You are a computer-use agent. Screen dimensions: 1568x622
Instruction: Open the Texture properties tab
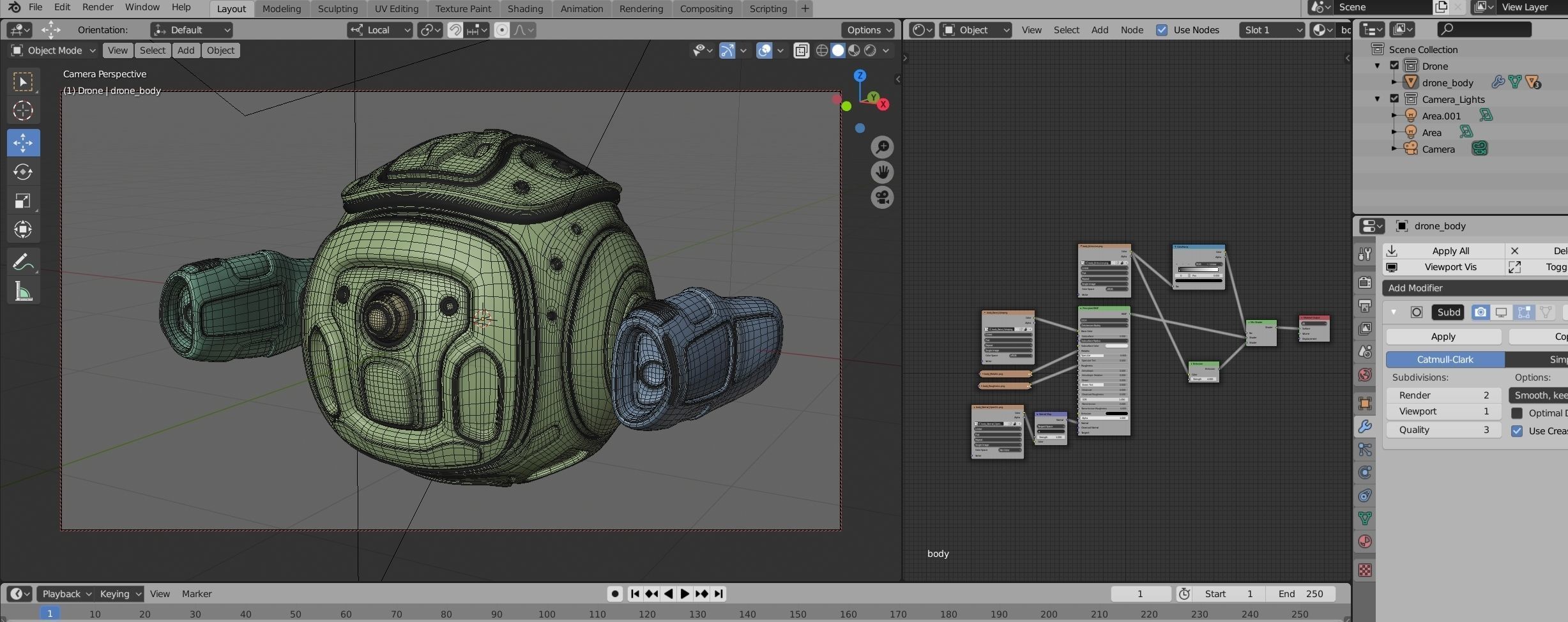(1365, 570)
